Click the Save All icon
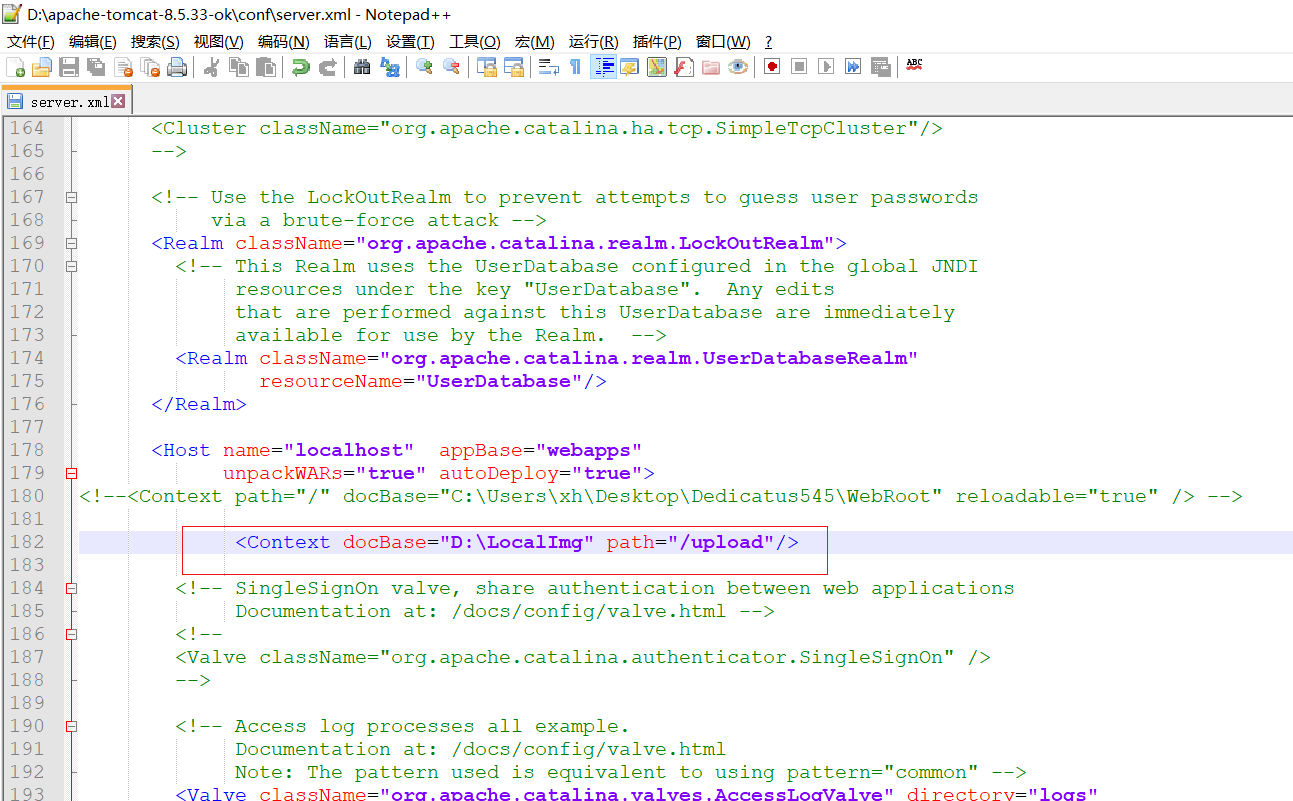 (96, 67)
